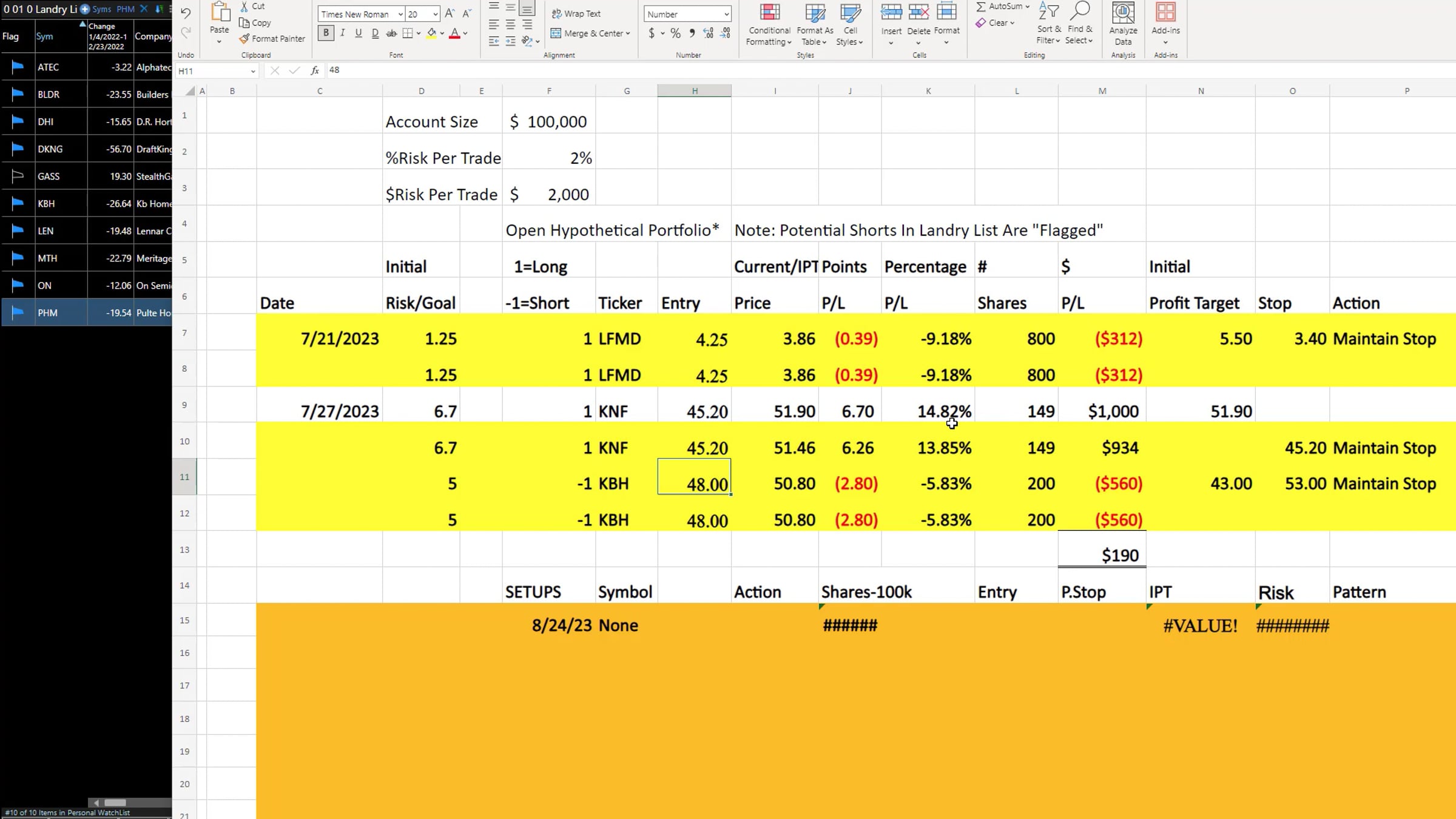Apply comma style number format
The height and width of the screenshot is (819, 1456).
coord(692,33)
